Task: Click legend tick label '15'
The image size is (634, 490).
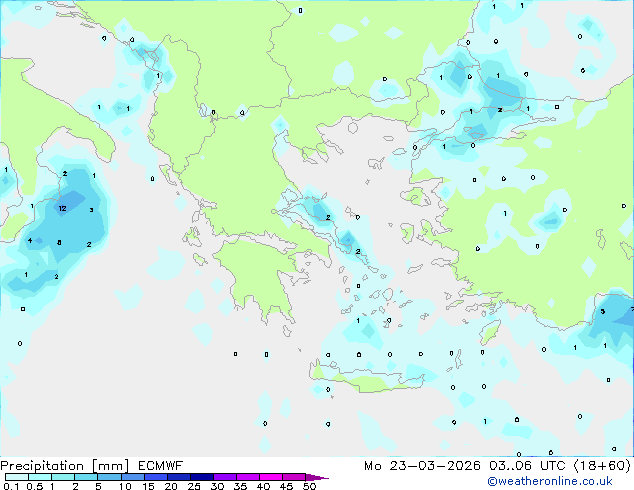Action: [x=148, y=486]
